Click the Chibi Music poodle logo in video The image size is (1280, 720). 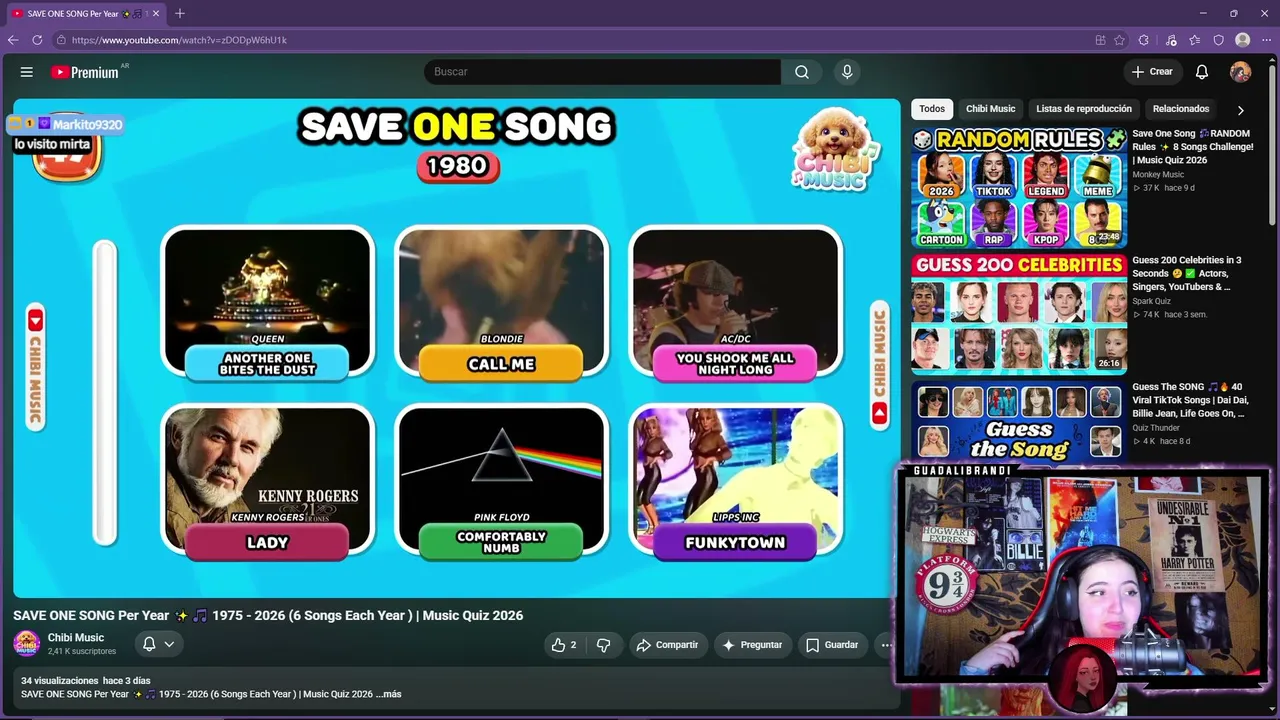(836, 149)
